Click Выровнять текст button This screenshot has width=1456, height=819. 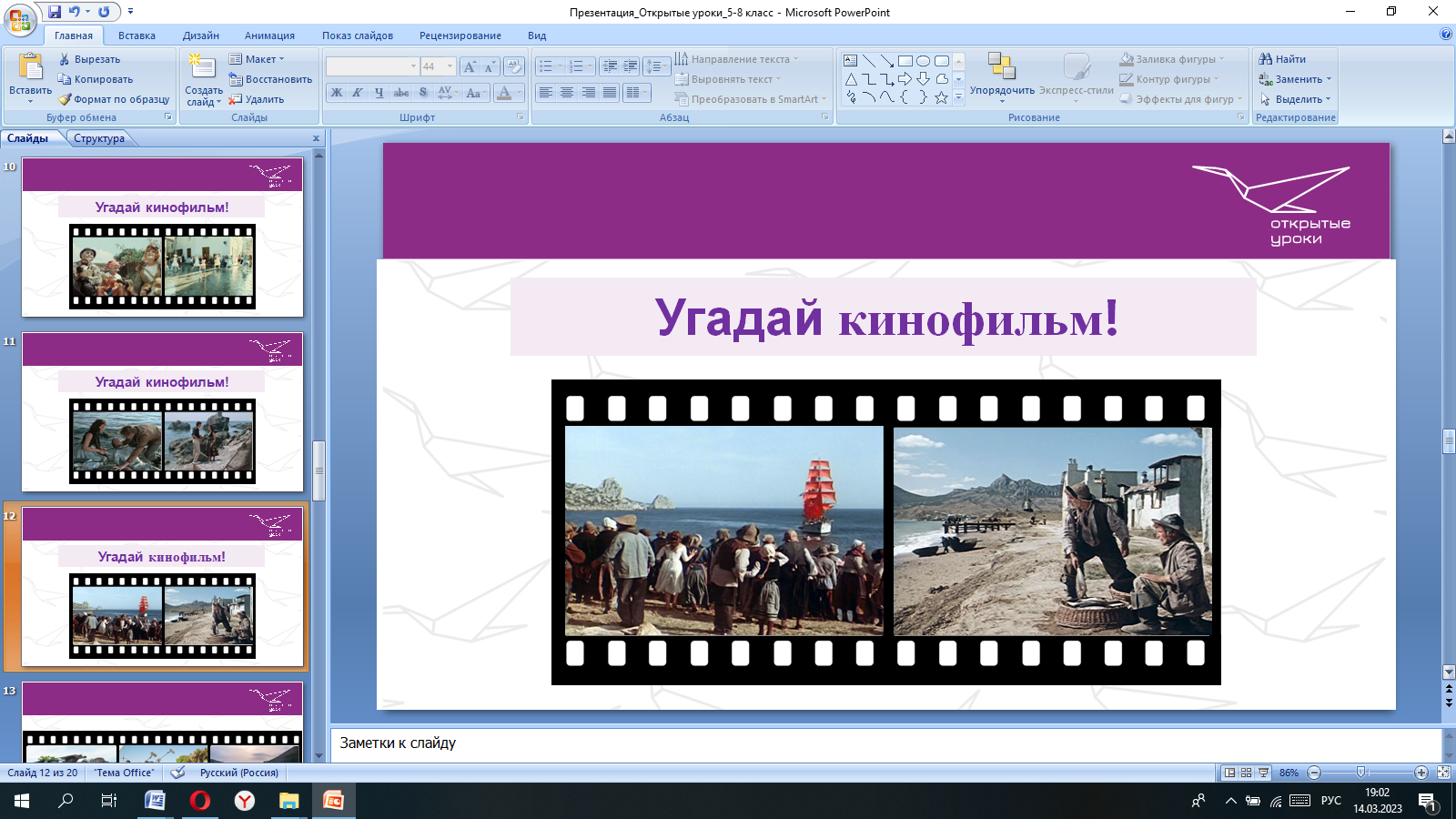coord(728,79)
